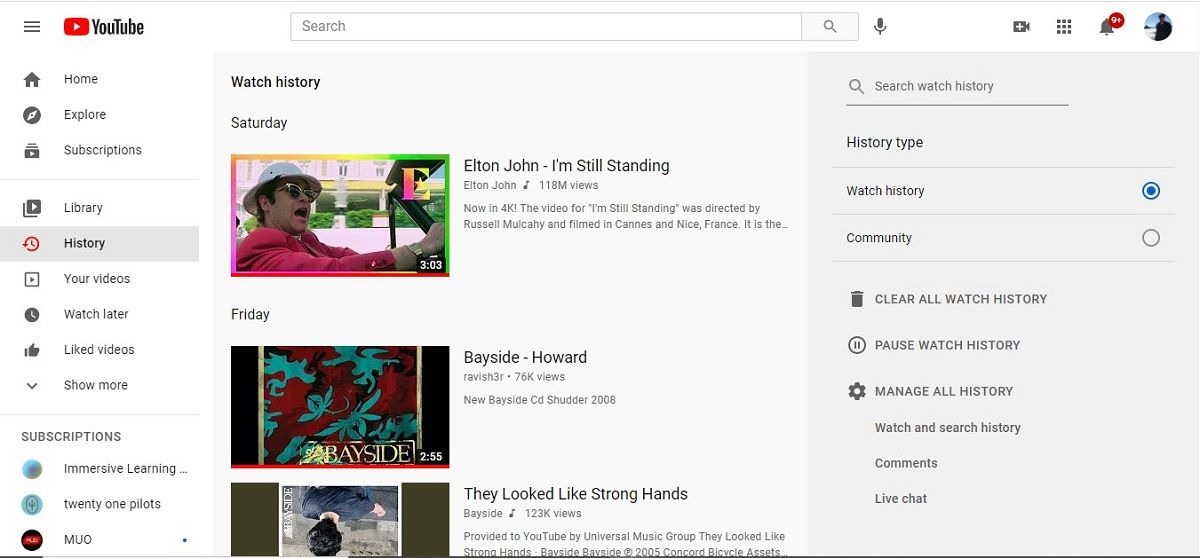The image size is (1200, 558).
Task: Open the create video camera icon
Action: point(1021,27)
